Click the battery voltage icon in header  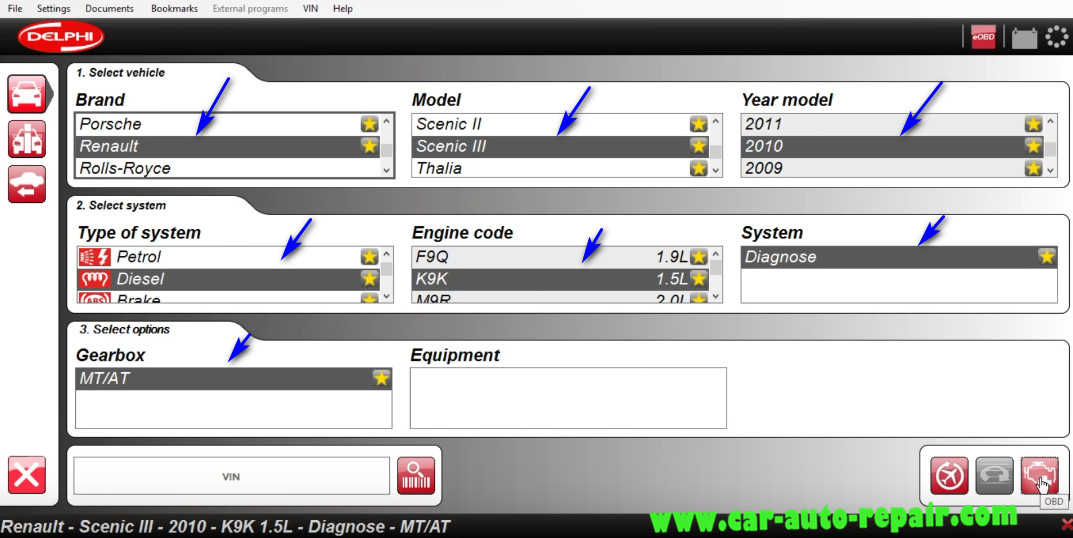1024,38
